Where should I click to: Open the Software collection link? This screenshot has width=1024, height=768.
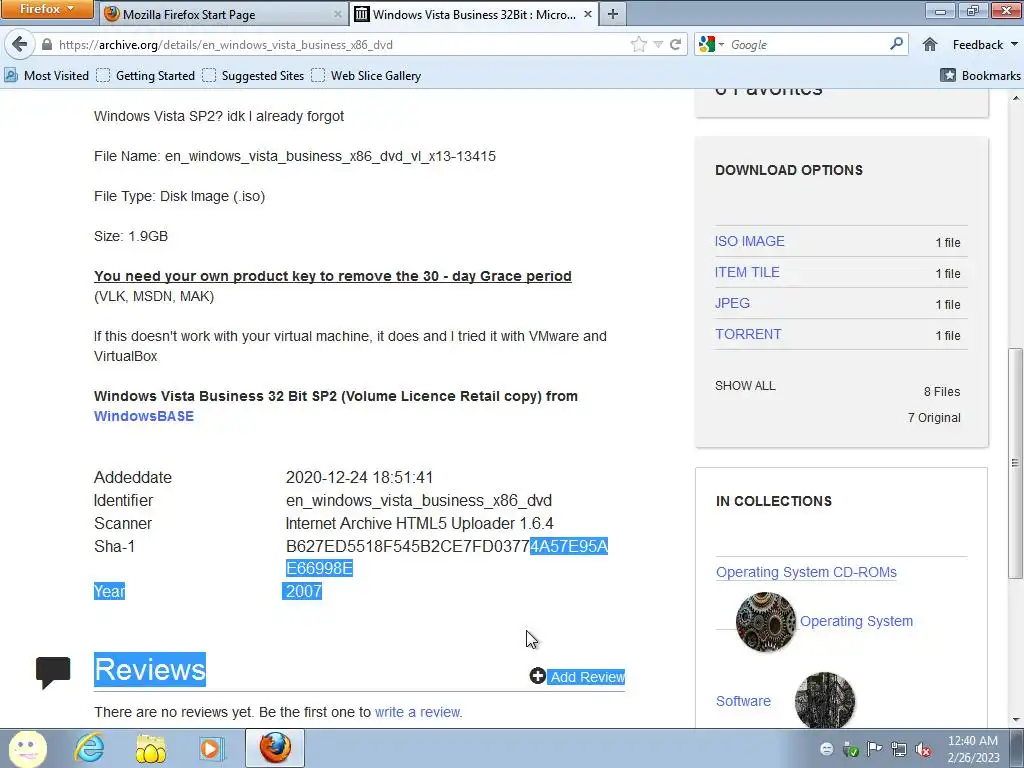click(x=743, y=701)
